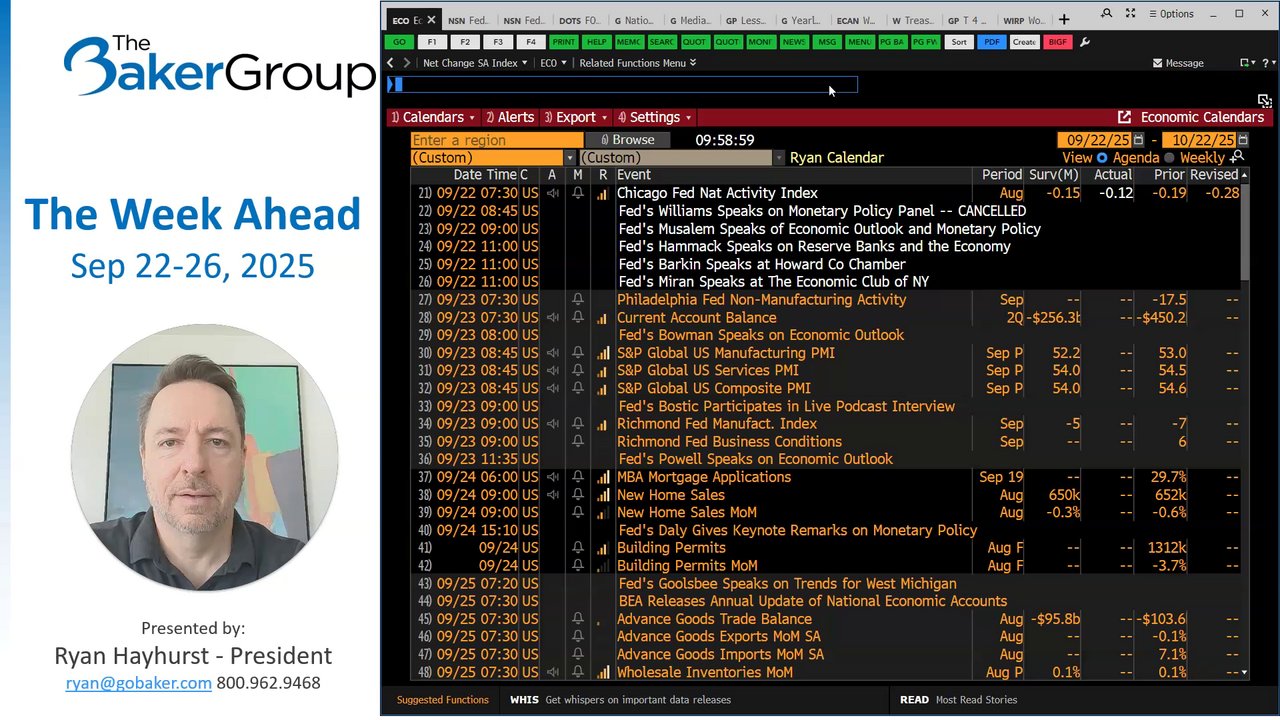Click relevance bars icon for MBA Mortgage Applications
This screenshot has height=720, width=1280.
coord(602,477)
